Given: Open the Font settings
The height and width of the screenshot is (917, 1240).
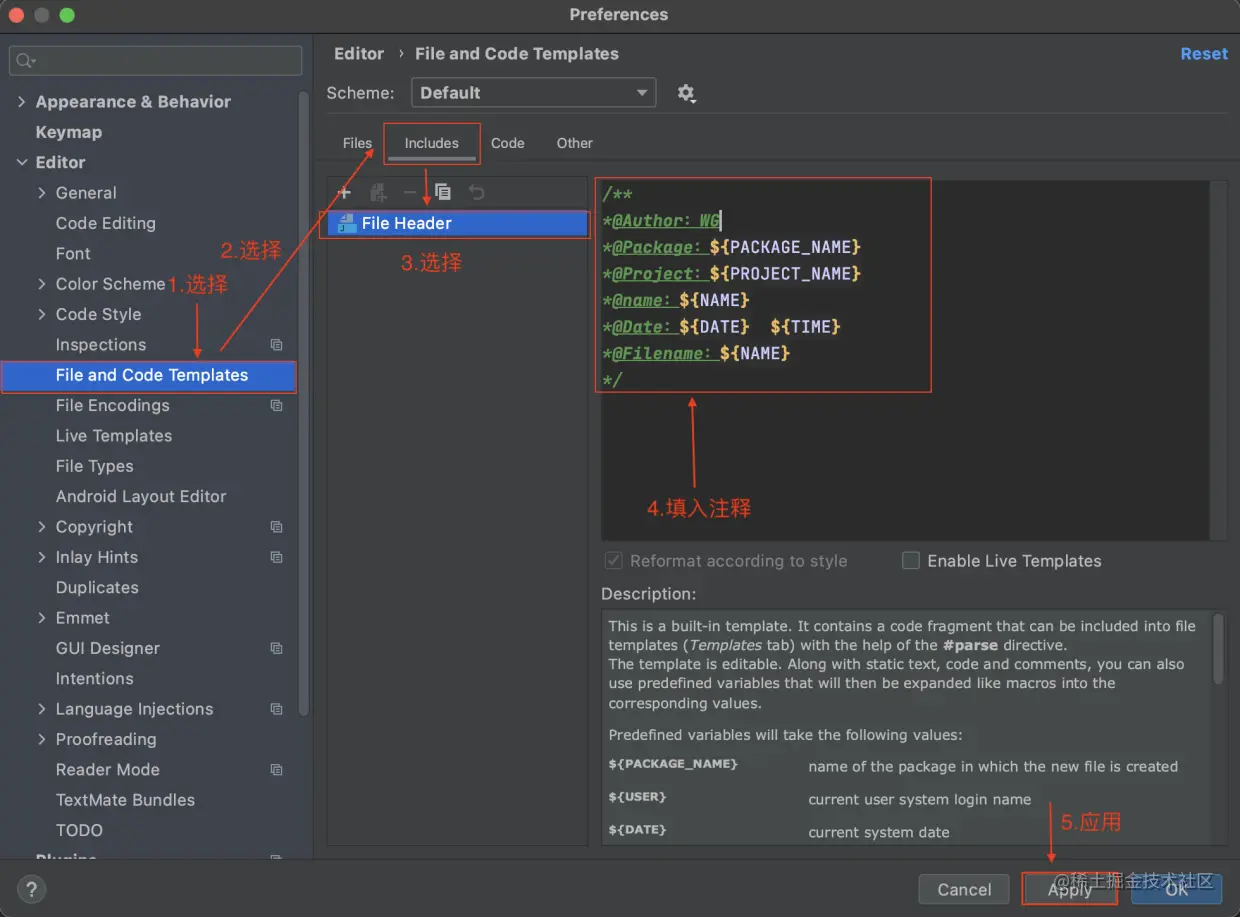Looking at the screenshot, I should pos(73,254).
